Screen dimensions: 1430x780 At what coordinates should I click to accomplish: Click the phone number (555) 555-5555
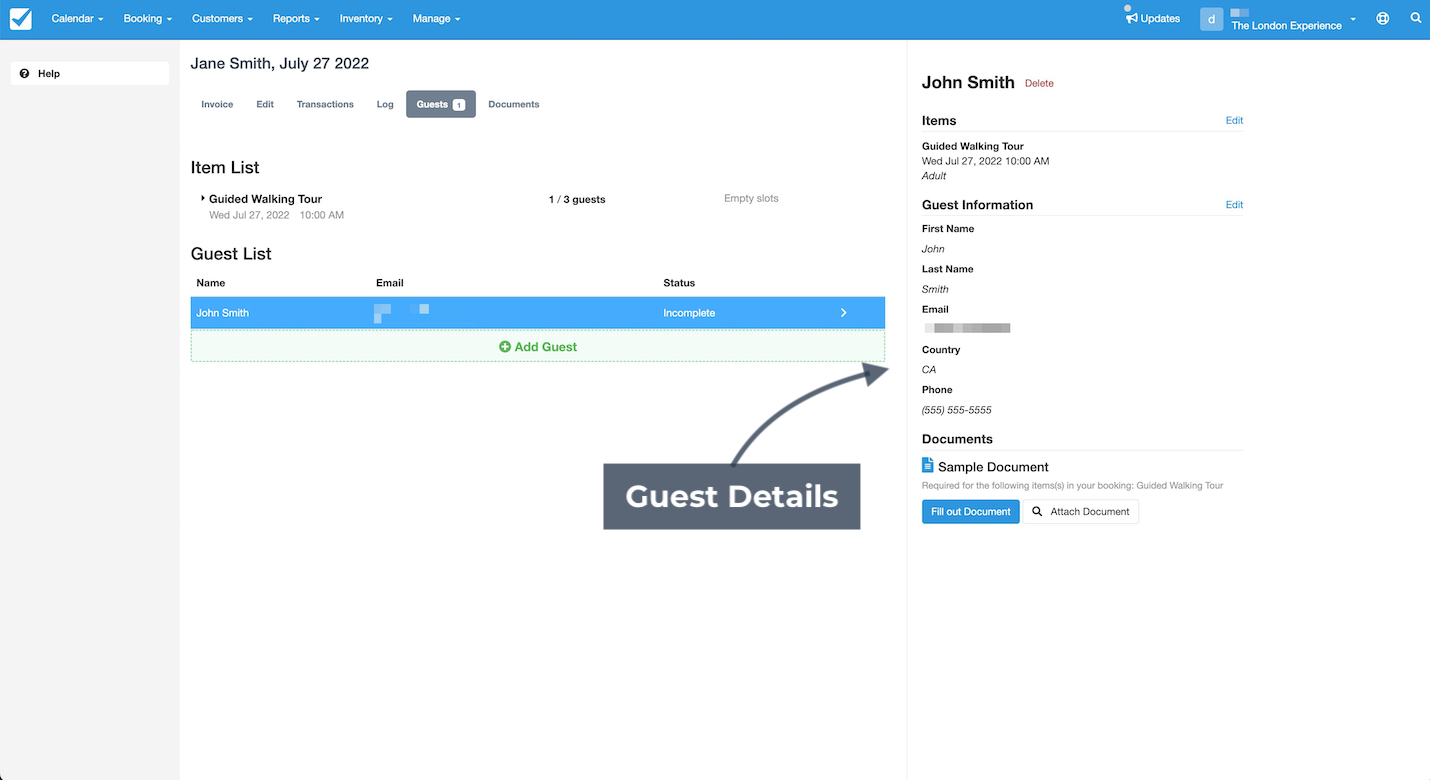957,410
